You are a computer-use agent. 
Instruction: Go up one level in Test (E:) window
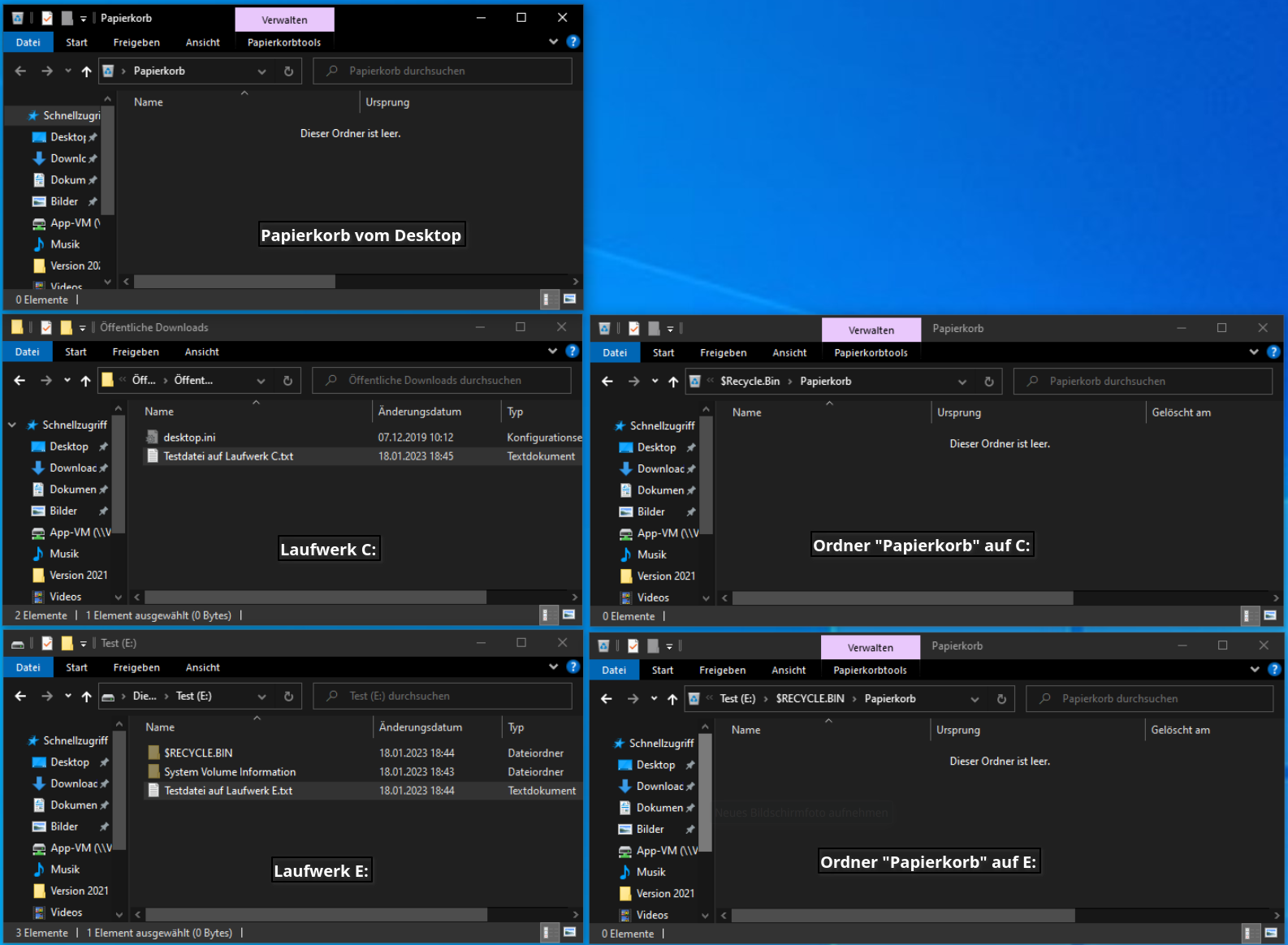(x=86, y=697)
